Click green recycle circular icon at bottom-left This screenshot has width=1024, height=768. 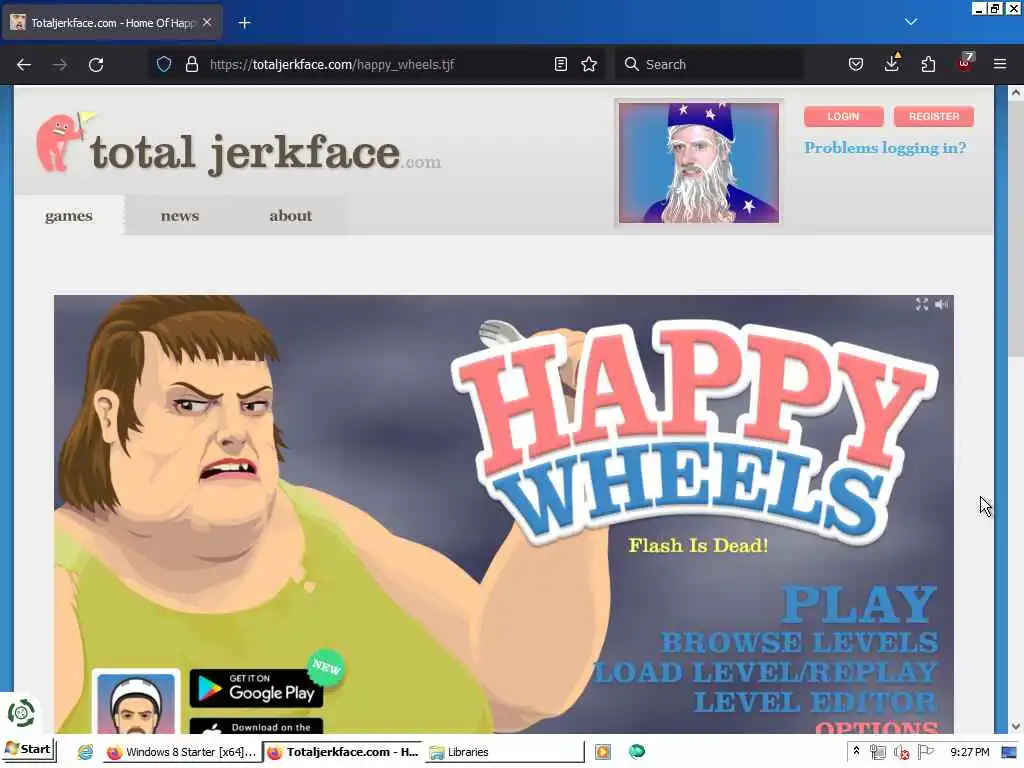tap(21, 713)
